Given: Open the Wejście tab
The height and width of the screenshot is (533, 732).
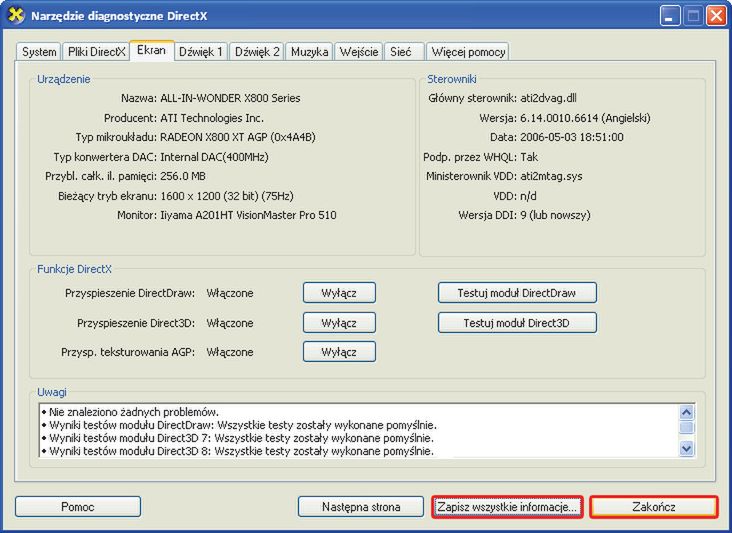Looking at the screenshot, I should point(359,52).
